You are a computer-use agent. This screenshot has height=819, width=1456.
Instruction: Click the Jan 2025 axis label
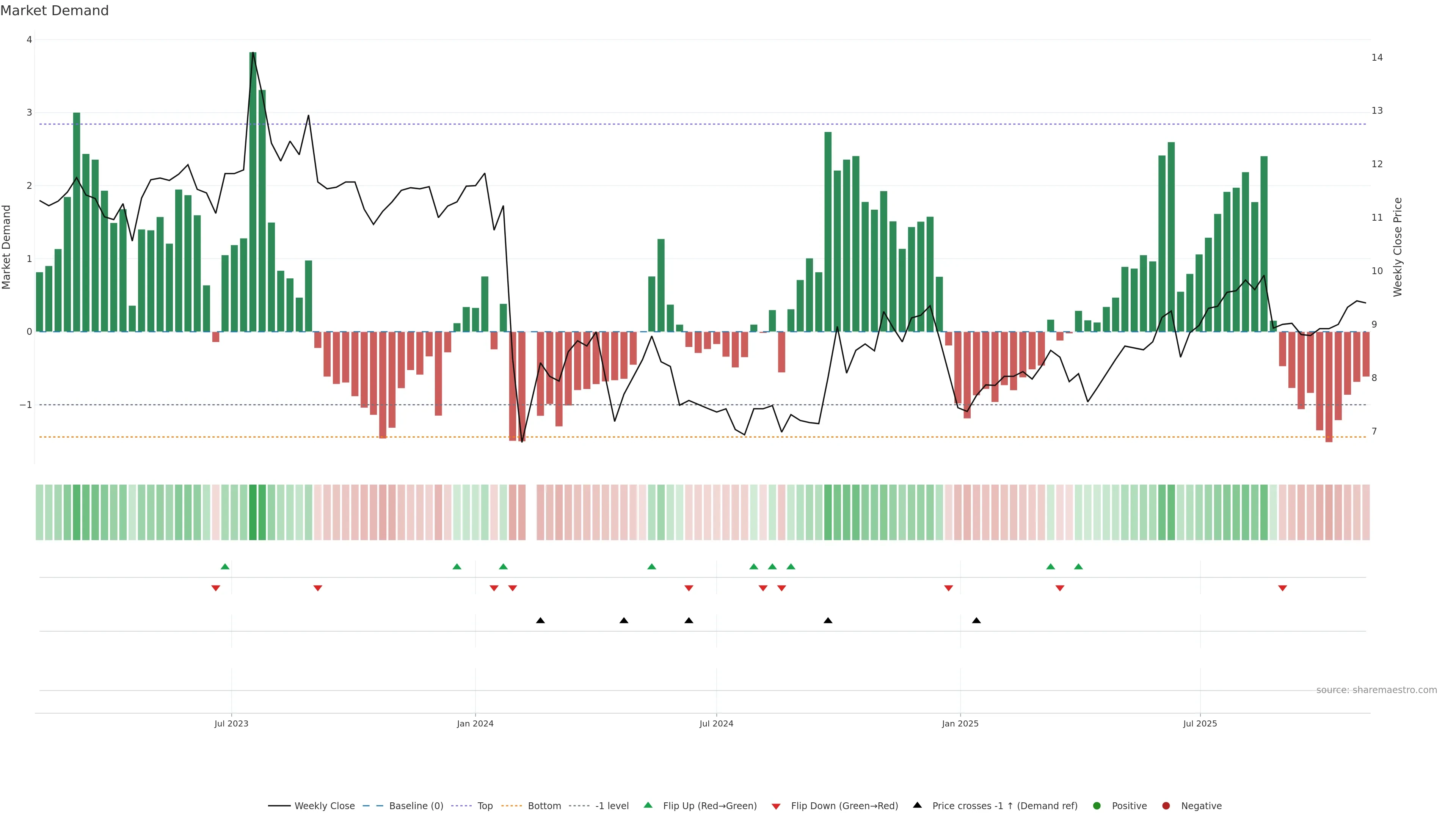tap(960, 723)
